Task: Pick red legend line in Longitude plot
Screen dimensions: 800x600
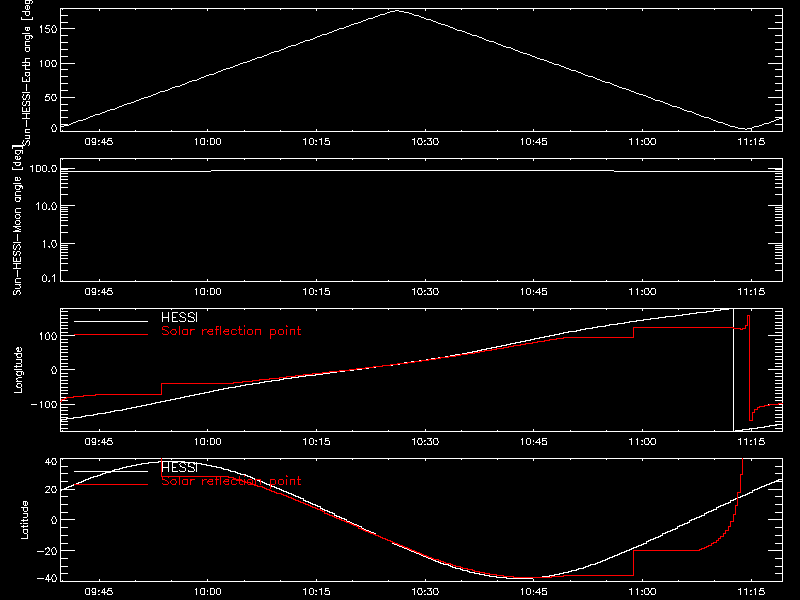Action: point(111,335)
